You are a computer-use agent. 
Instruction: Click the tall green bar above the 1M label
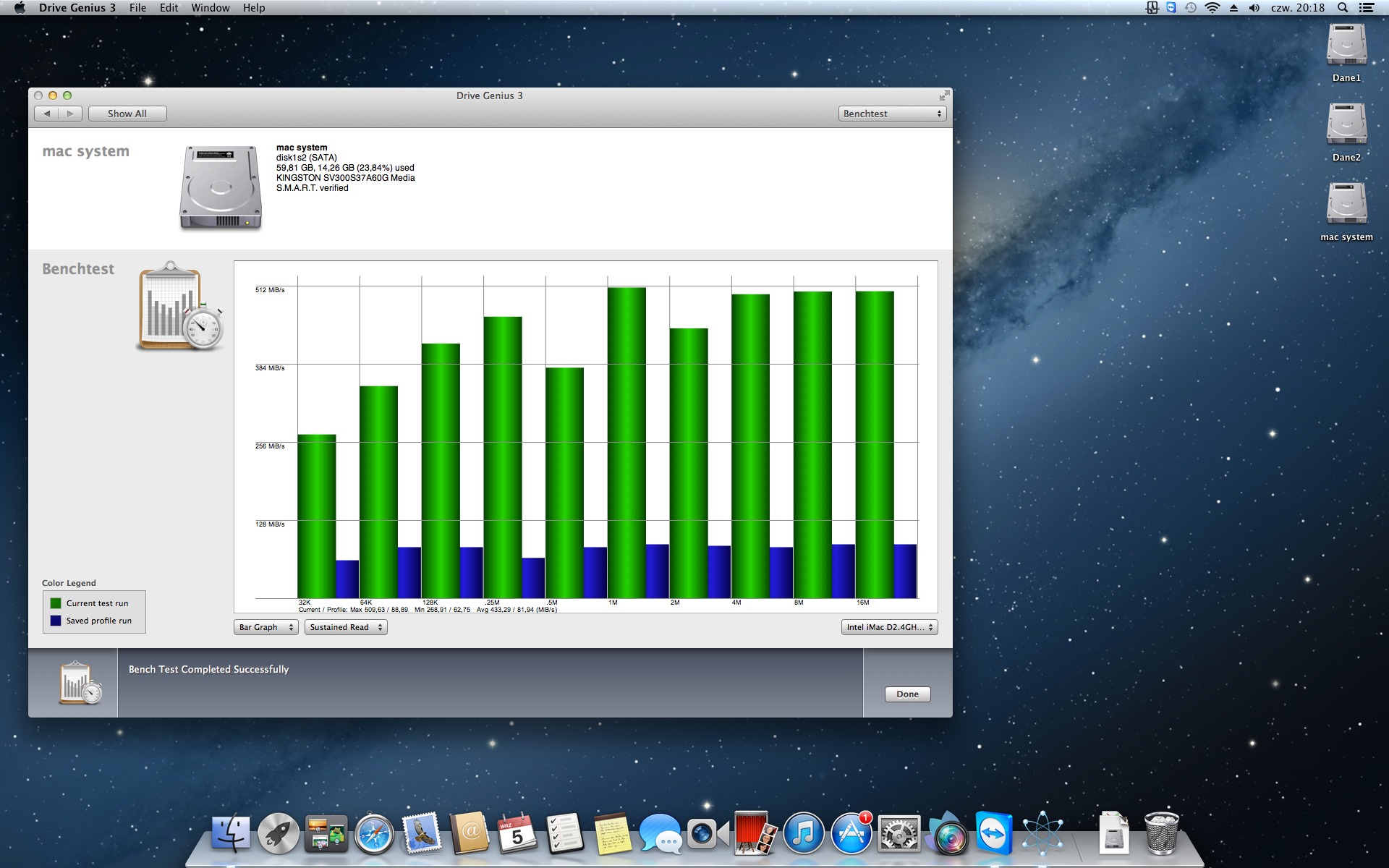coord(626,443)
